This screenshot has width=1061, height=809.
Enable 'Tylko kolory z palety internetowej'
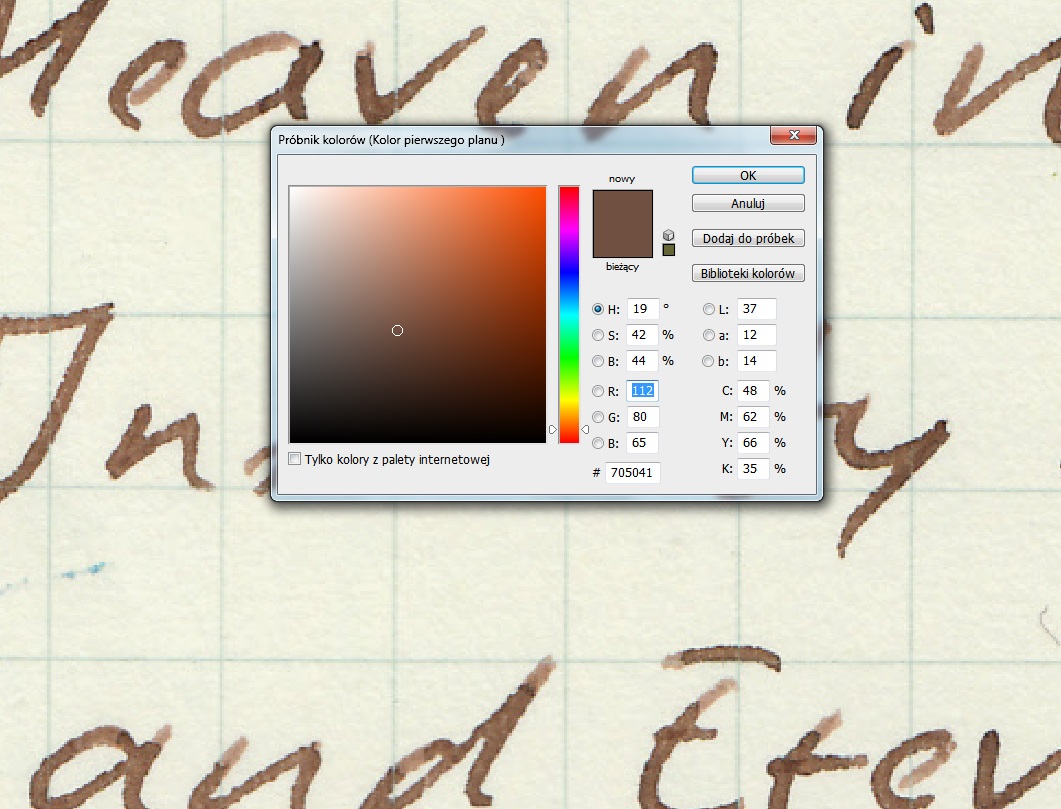coord(294,458)
